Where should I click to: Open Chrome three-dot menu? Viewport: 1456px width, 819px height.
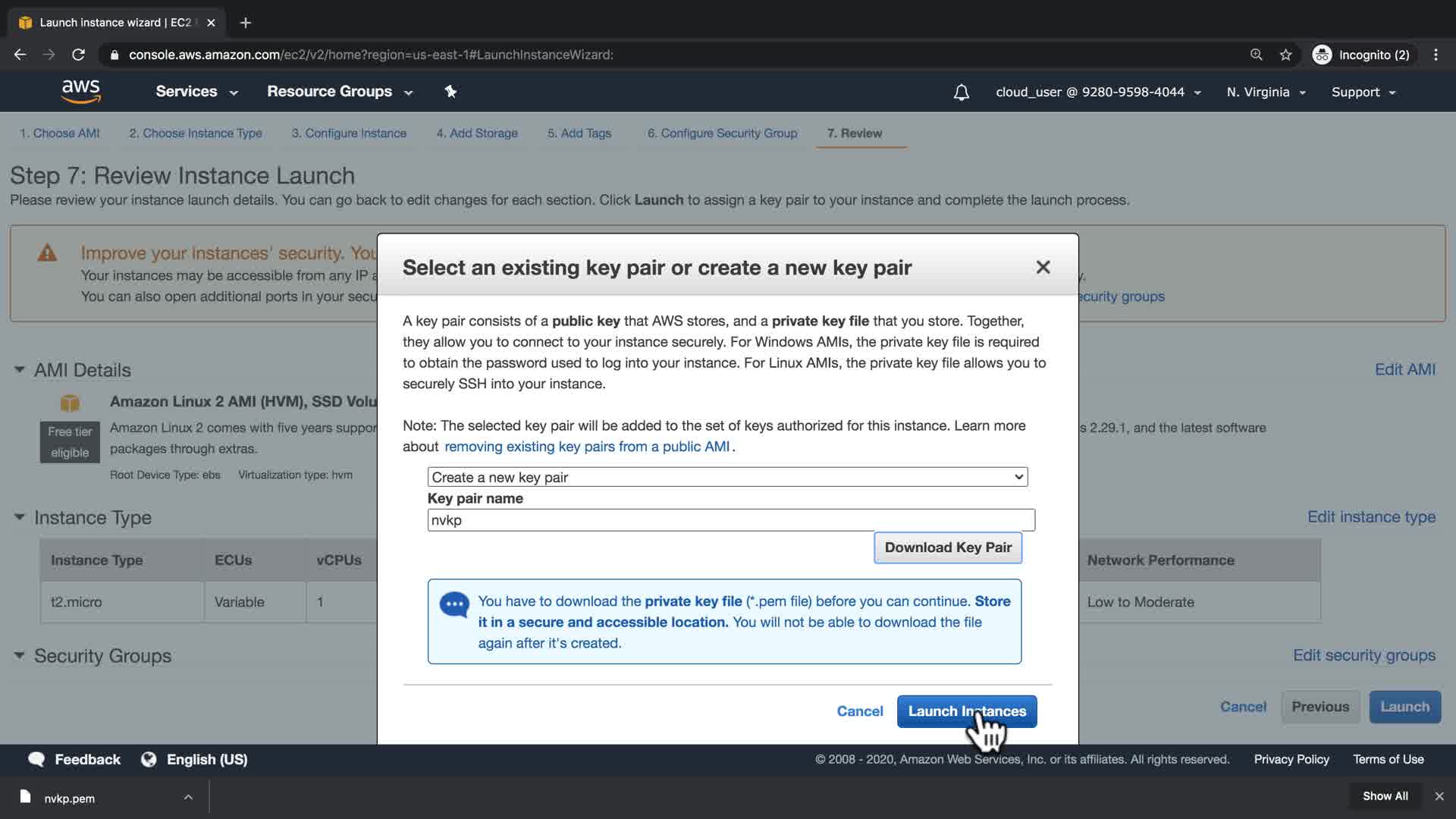[x=1436, y=55]
